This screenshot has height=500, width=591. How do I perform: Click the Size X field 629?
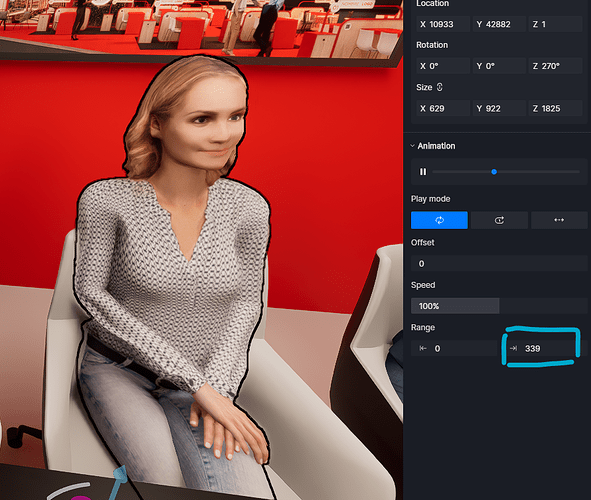tap(443, 109)
